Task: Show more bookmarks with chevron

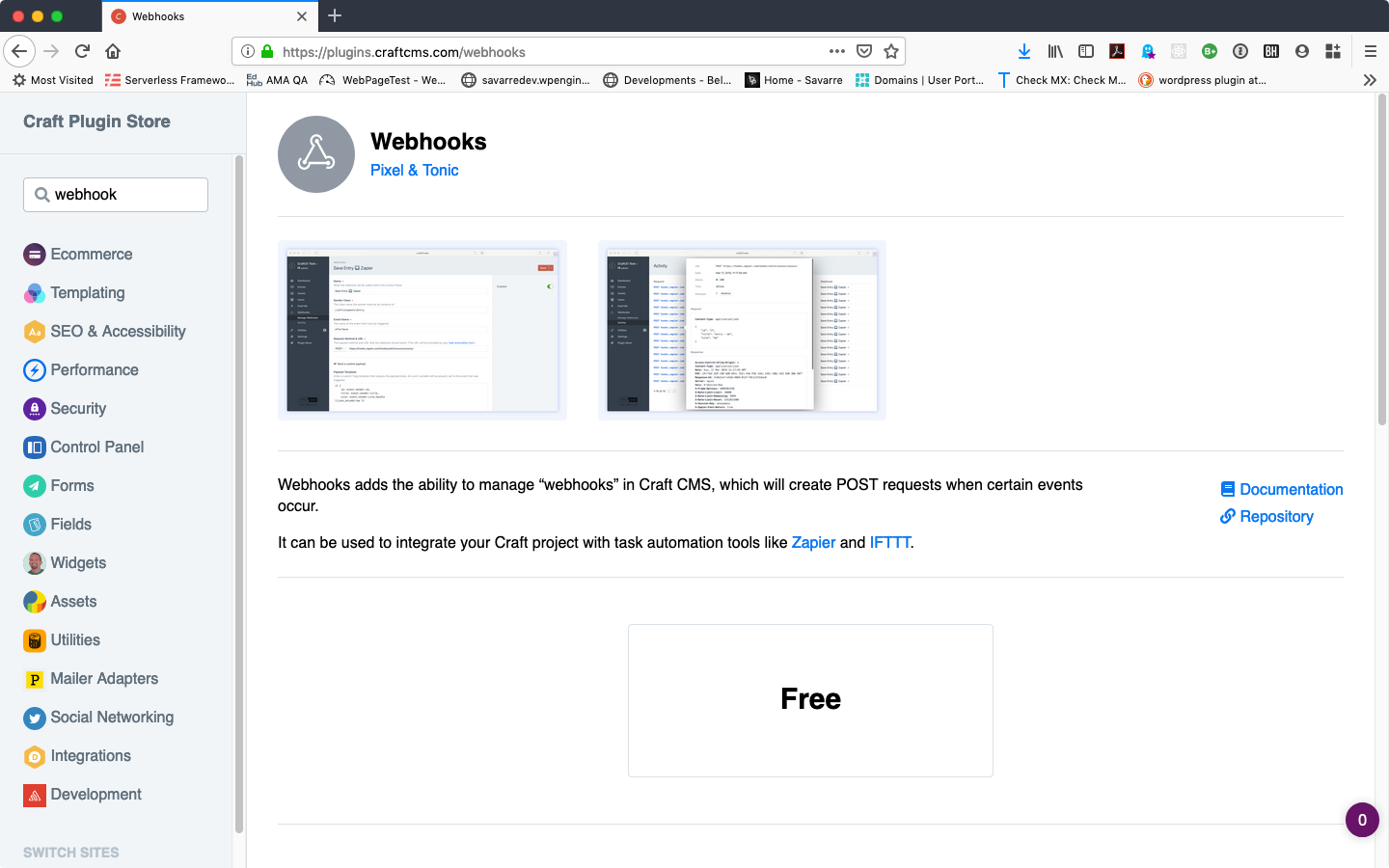Action: (1370, 80)
